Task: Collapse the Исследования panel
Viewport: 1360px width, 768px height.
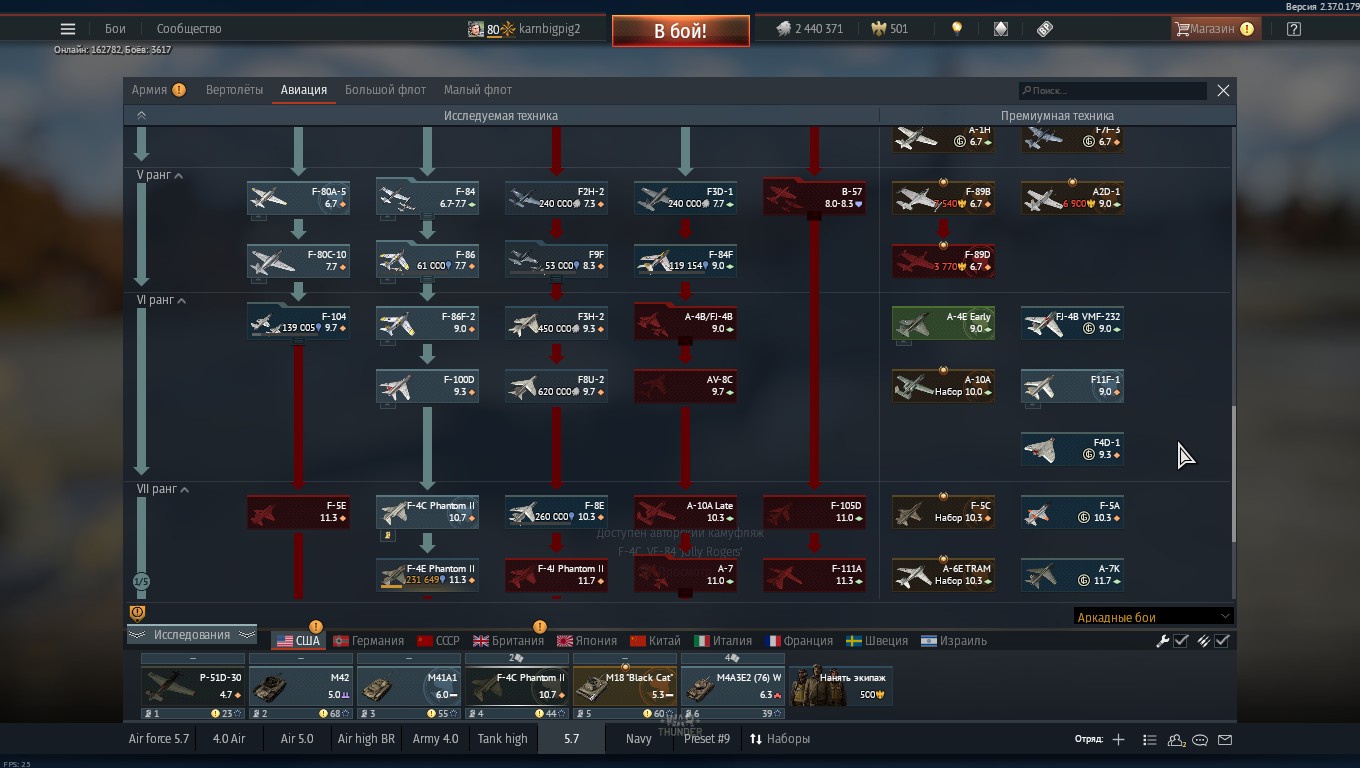Action: tap(192, 635)
